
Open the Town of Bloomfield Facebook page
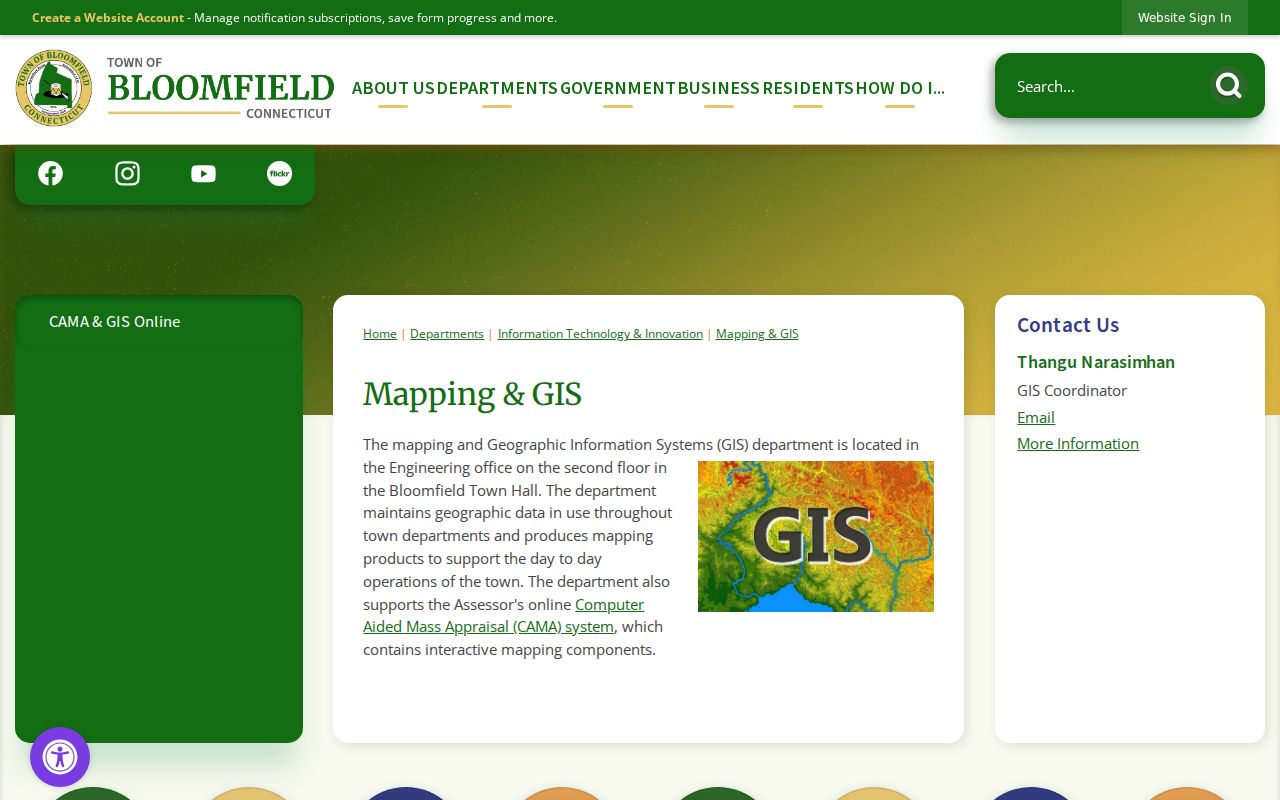51,174
